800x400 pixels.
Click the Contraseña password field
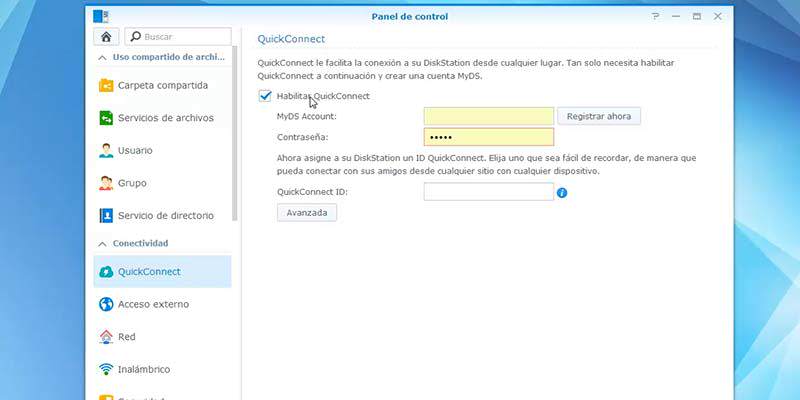pos(489,137)
